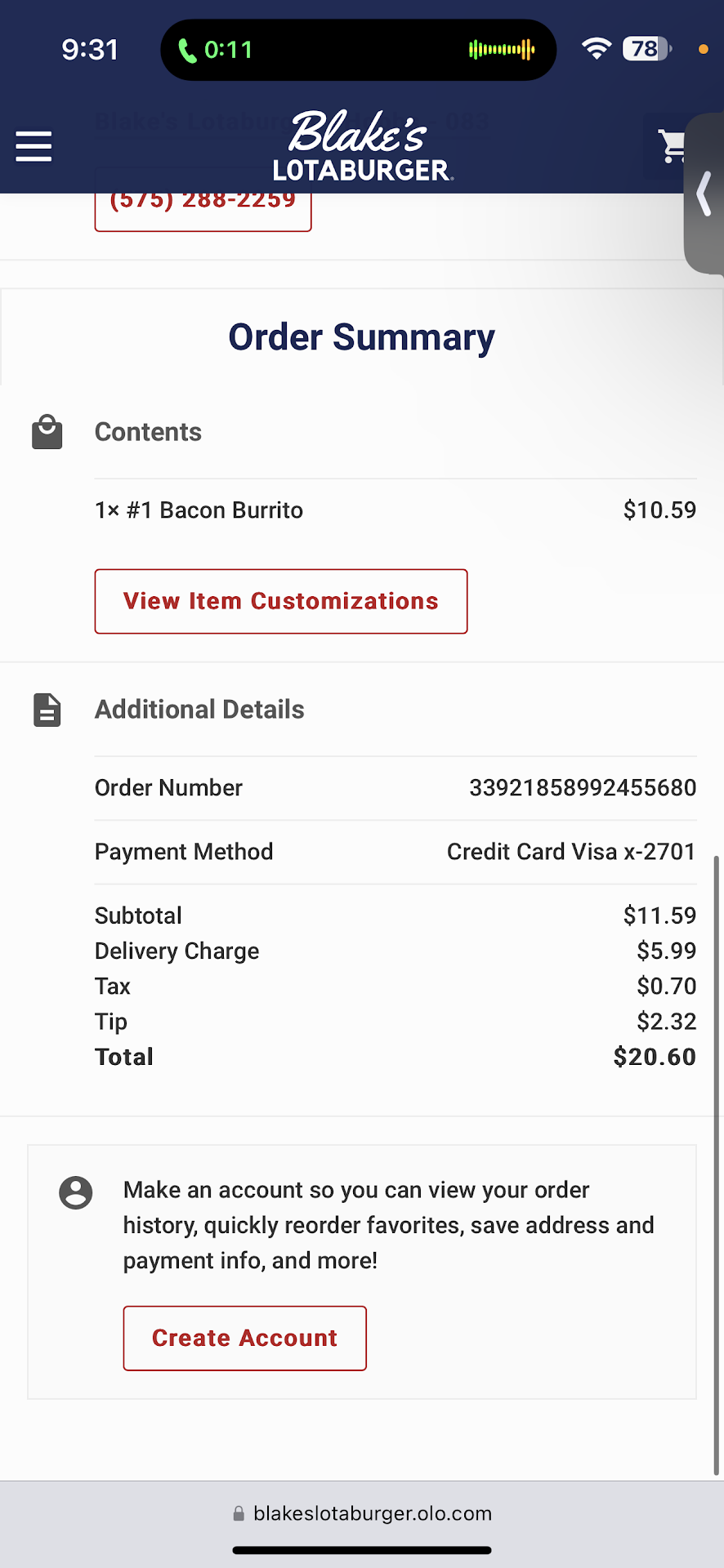
Task: Tap the Credit Card Visa x-2701 text
Action: click(570, 852)
